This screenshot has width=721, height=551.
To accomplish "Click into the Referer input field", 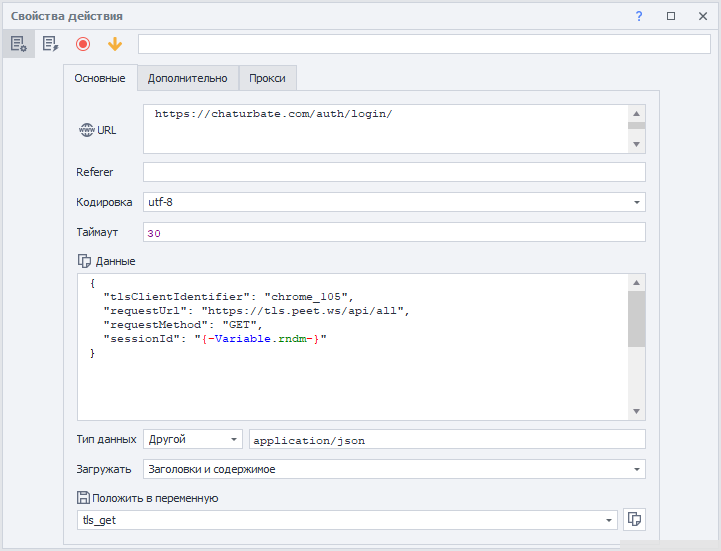I will (394, 172).
